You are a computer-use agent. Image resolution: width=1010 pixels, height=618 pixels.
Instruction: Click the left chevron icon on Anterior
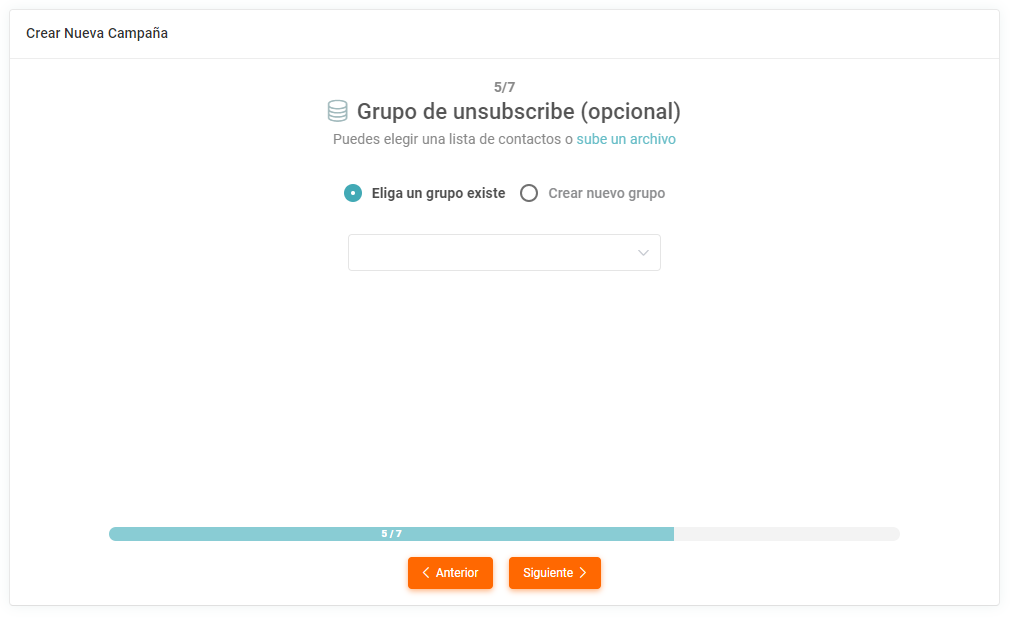click(426, 573)
